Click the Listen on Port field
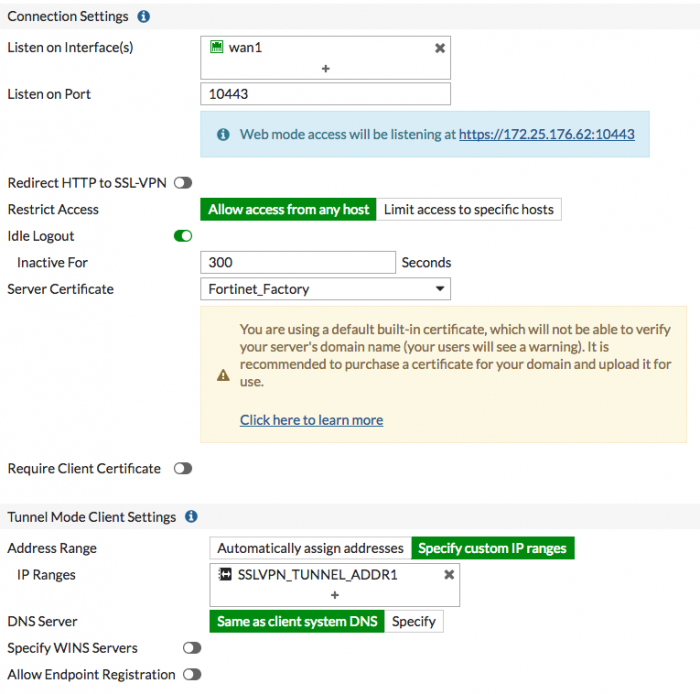 [325, 94]
